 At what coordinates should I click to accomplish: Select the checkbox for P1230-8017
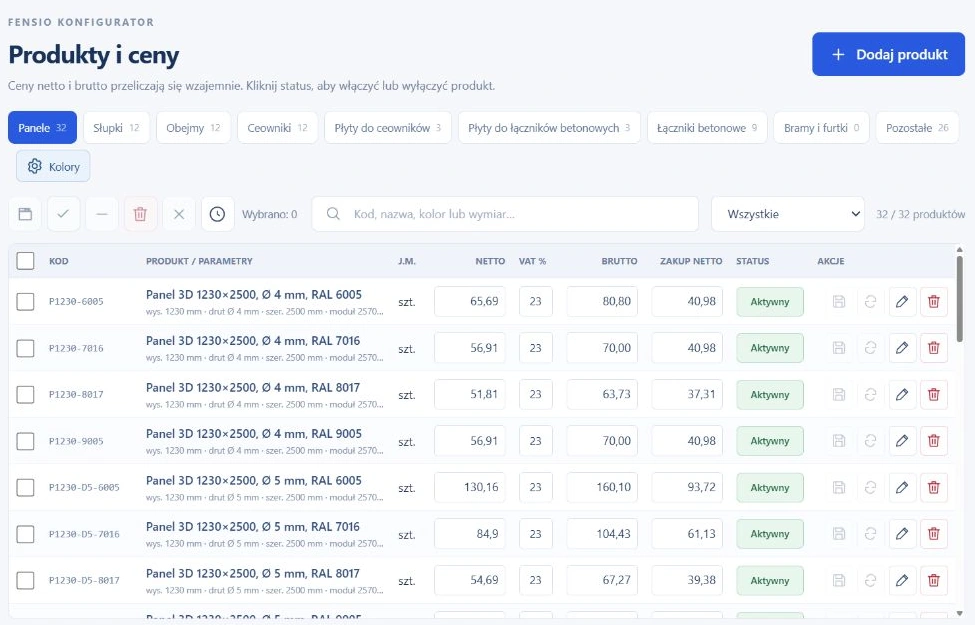point(25,394)
